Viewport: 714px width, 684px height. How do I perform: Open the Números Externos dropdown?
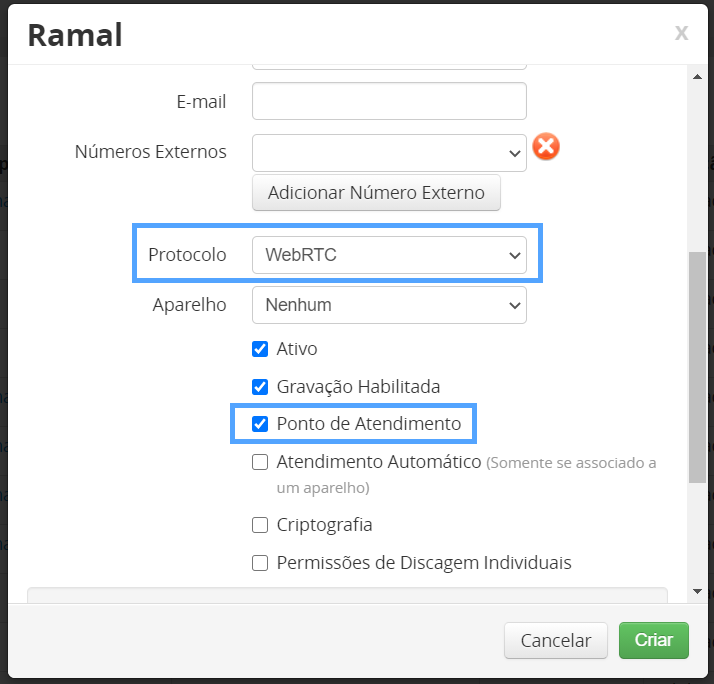(389, 153)
